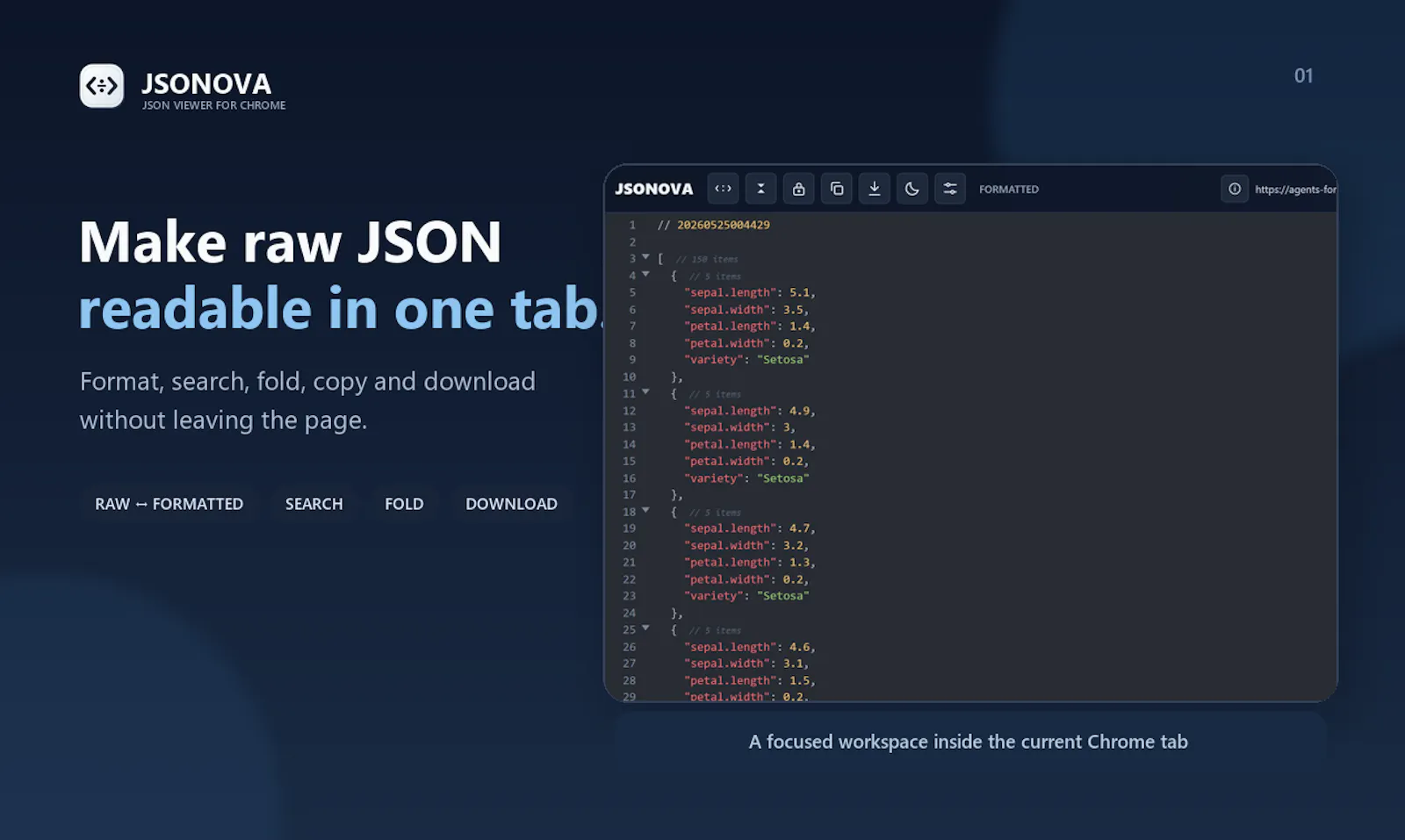Viewport: 1405px width, 840px height.
Task: Open settings with the sliders icon
Action: tap(949, 189)
